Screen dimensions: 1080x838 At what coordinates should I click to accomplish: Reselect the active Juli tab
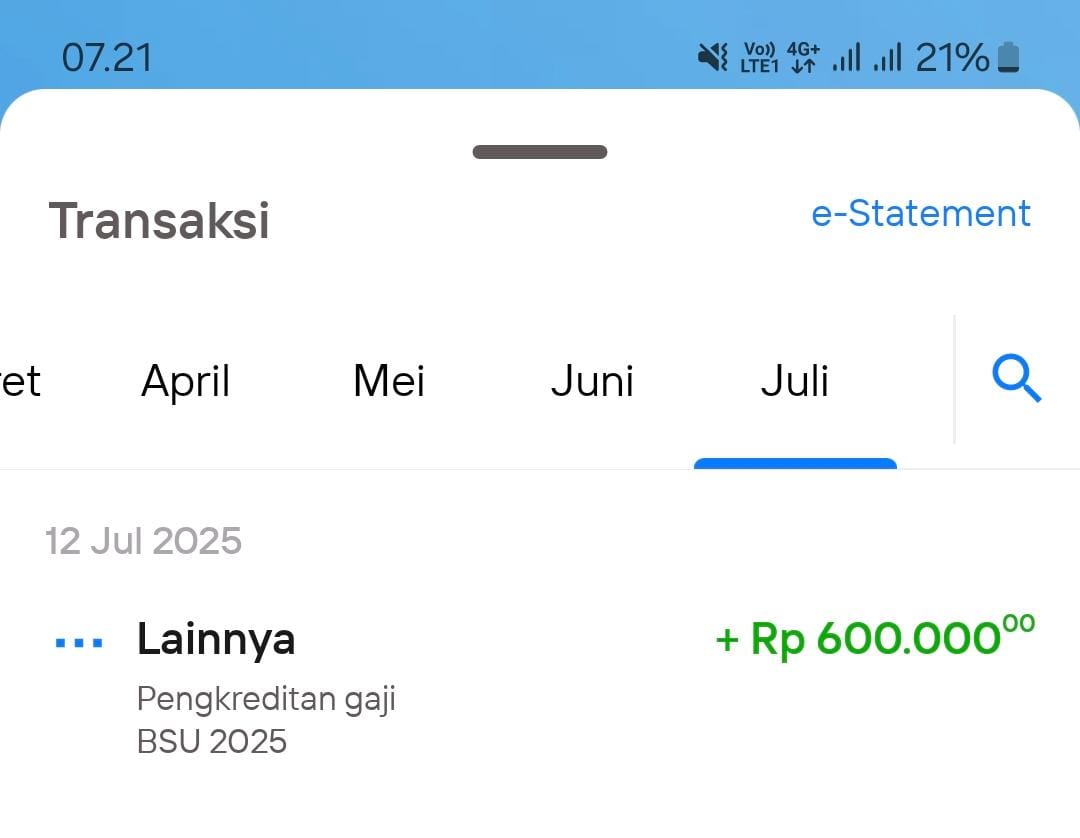click(795, 380)
